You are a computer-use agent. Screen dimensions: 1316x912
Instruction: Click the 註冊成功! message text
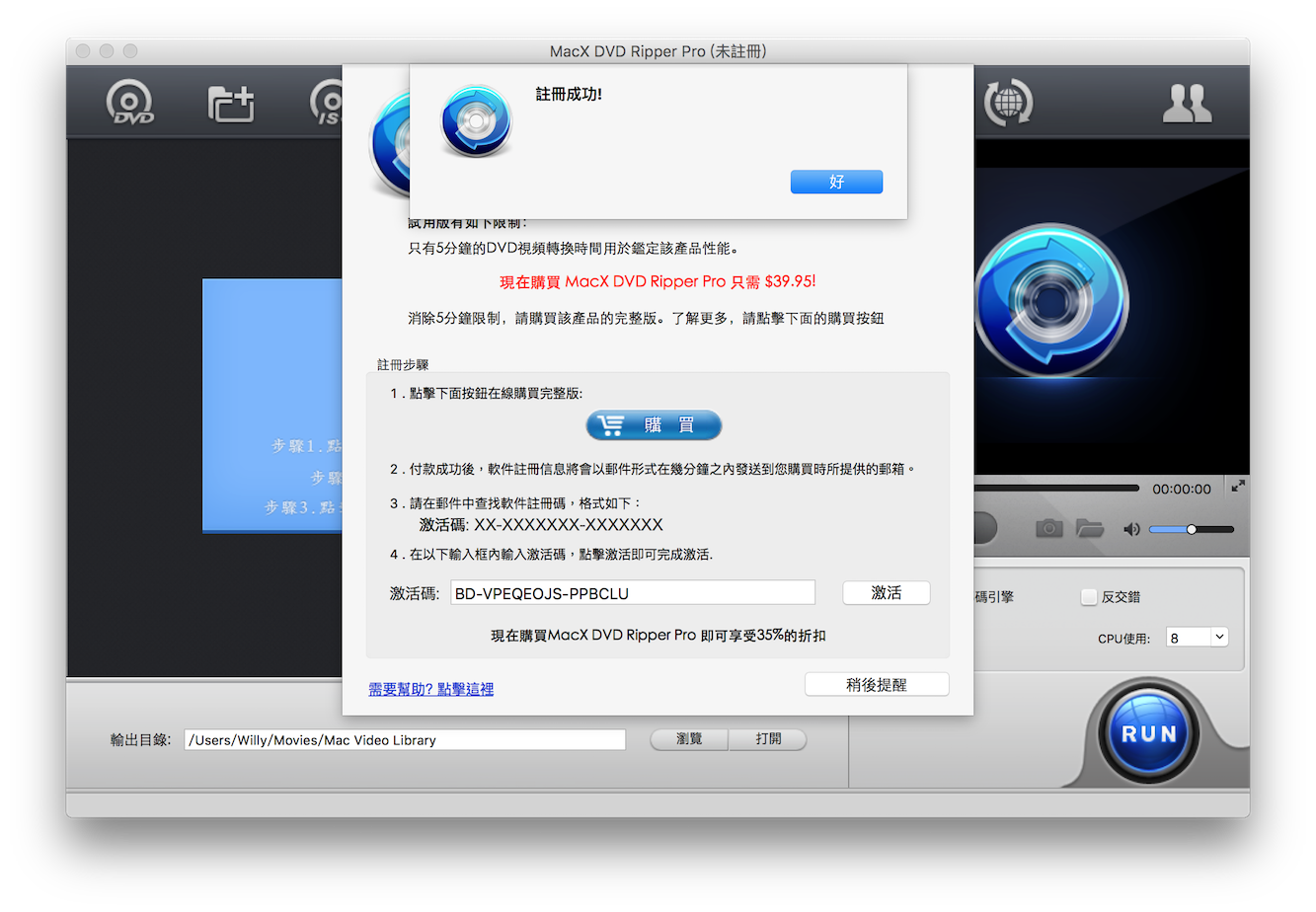[569, 94]
